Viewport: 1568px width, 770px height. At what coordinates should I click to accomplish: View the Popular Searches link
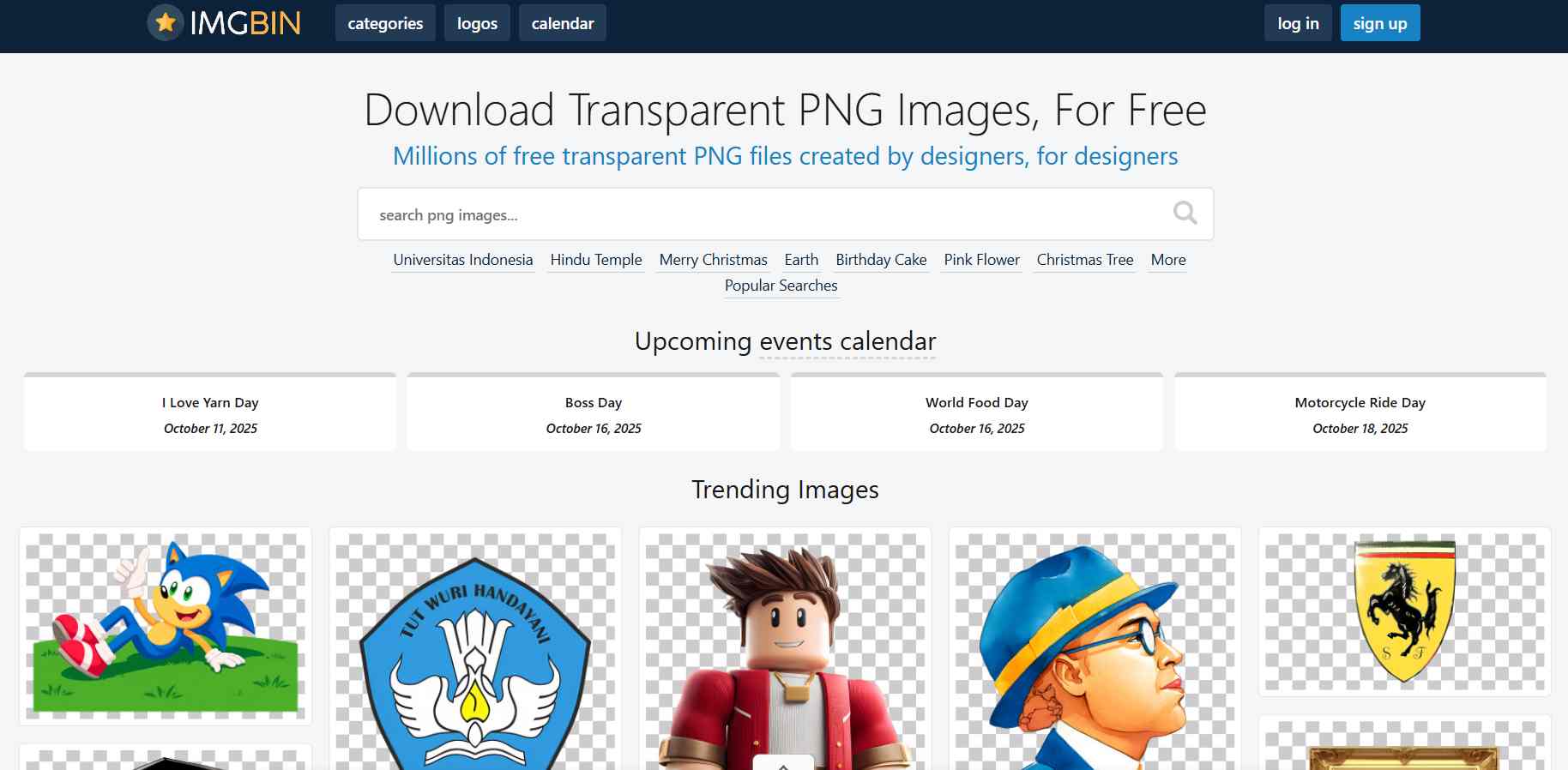pyautogui.click(x=781, y=286)
